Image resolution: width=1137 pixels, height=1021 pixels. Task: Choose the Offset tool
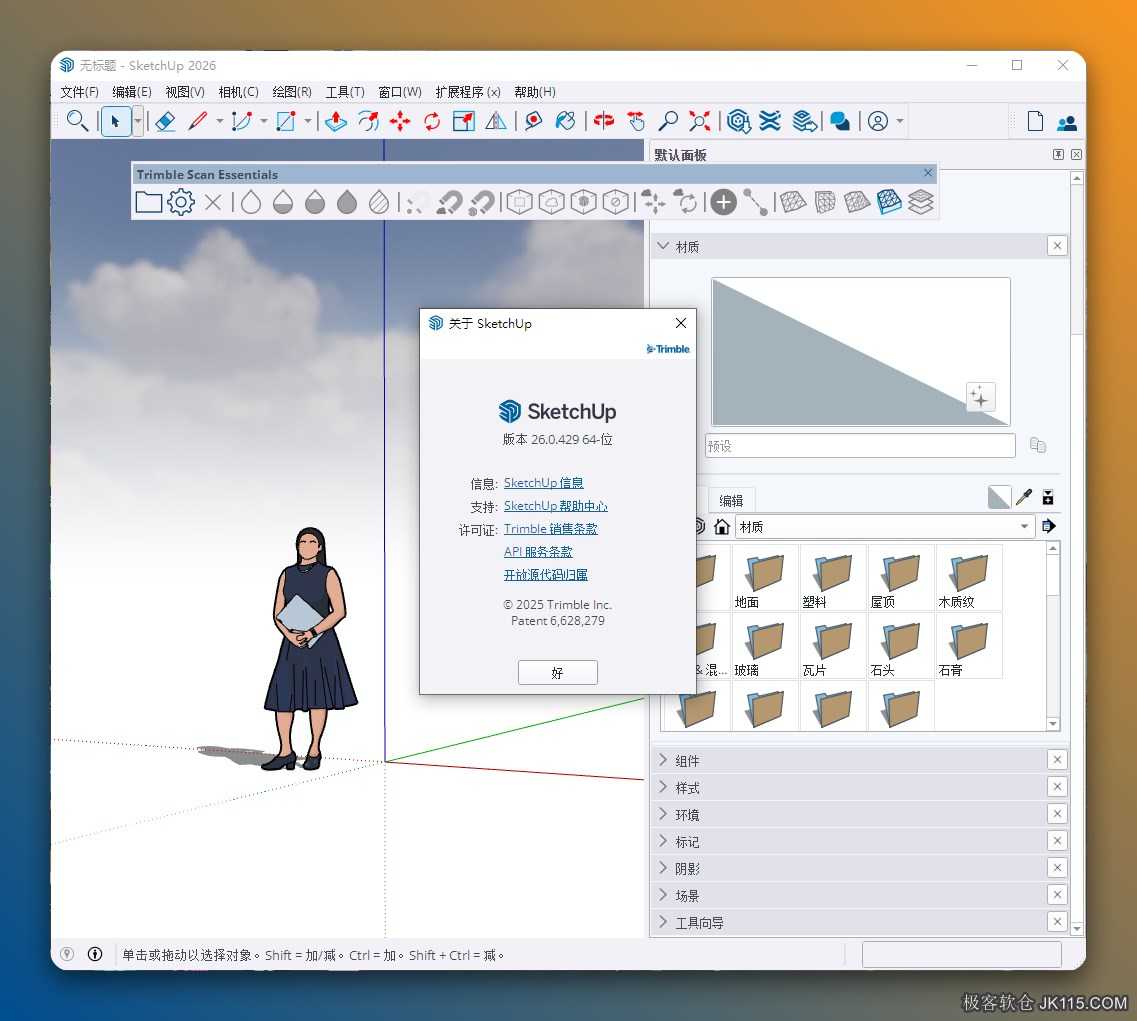tap(368, 121)
